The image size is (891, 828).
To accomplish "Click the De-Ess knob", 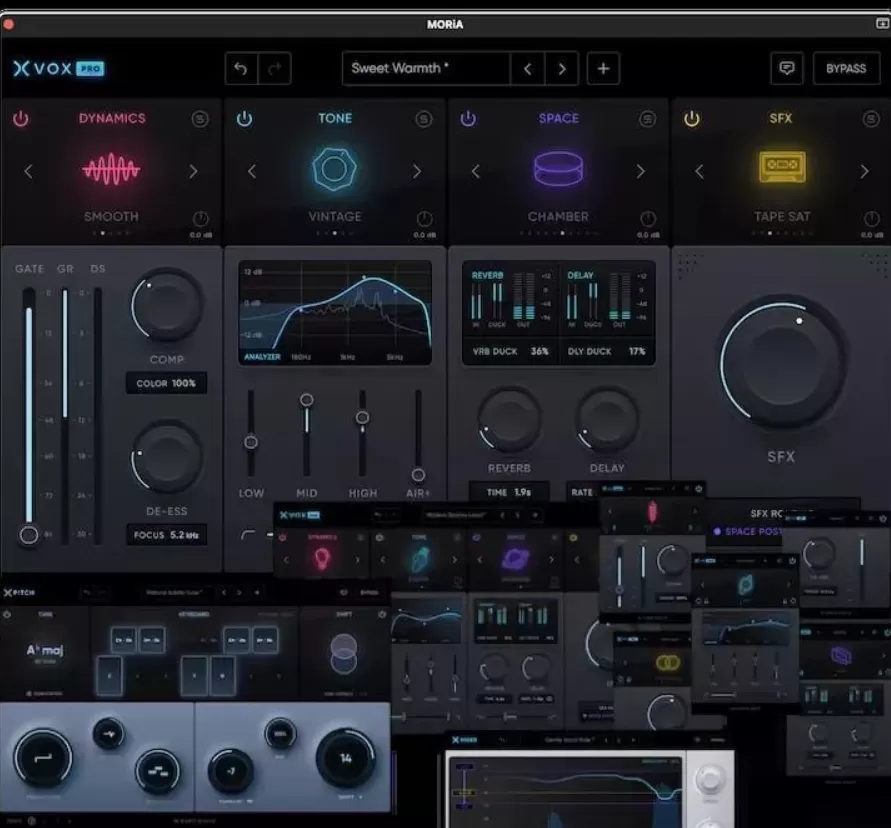I will click(x=166, y=457).
